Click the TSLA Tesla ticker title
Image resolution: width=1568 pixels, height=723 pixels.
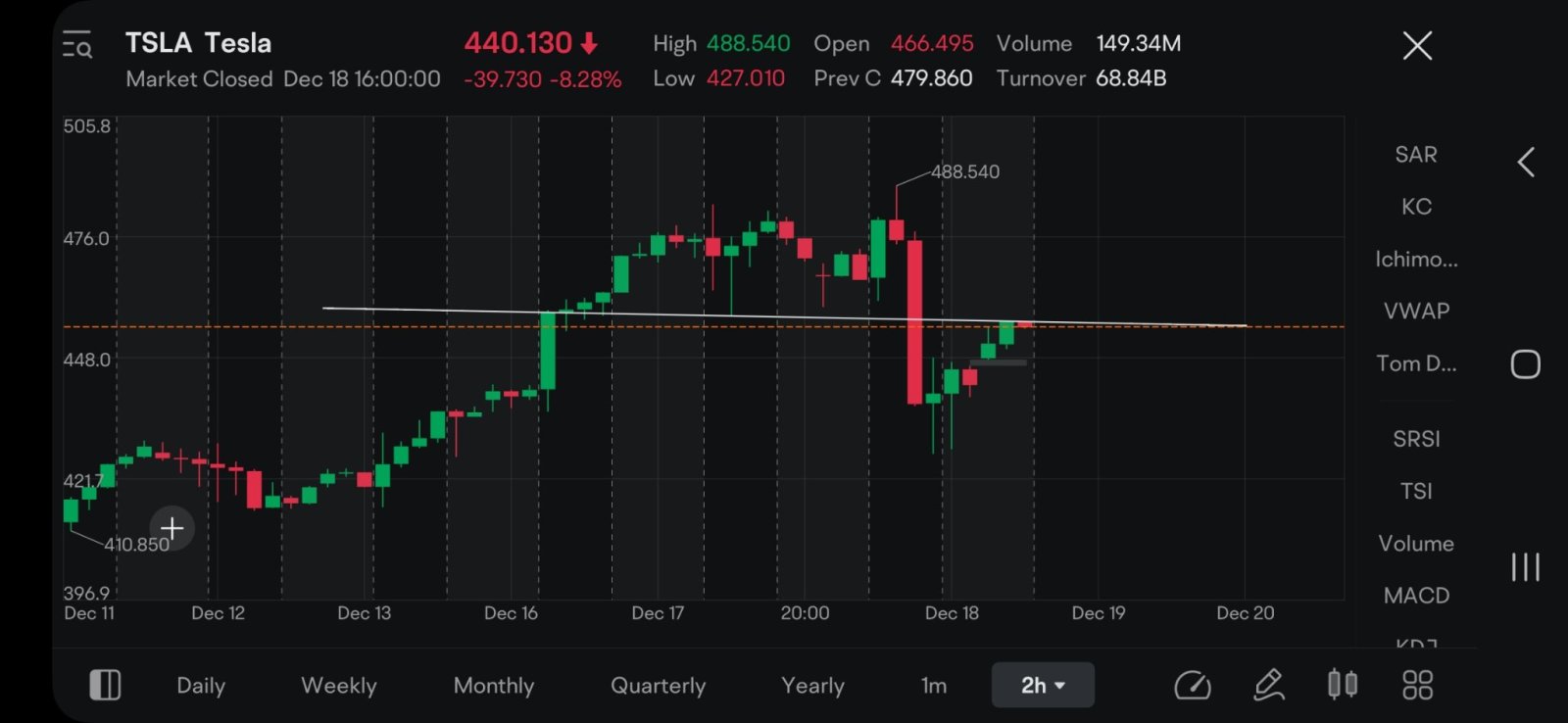[x=198, y=43]
